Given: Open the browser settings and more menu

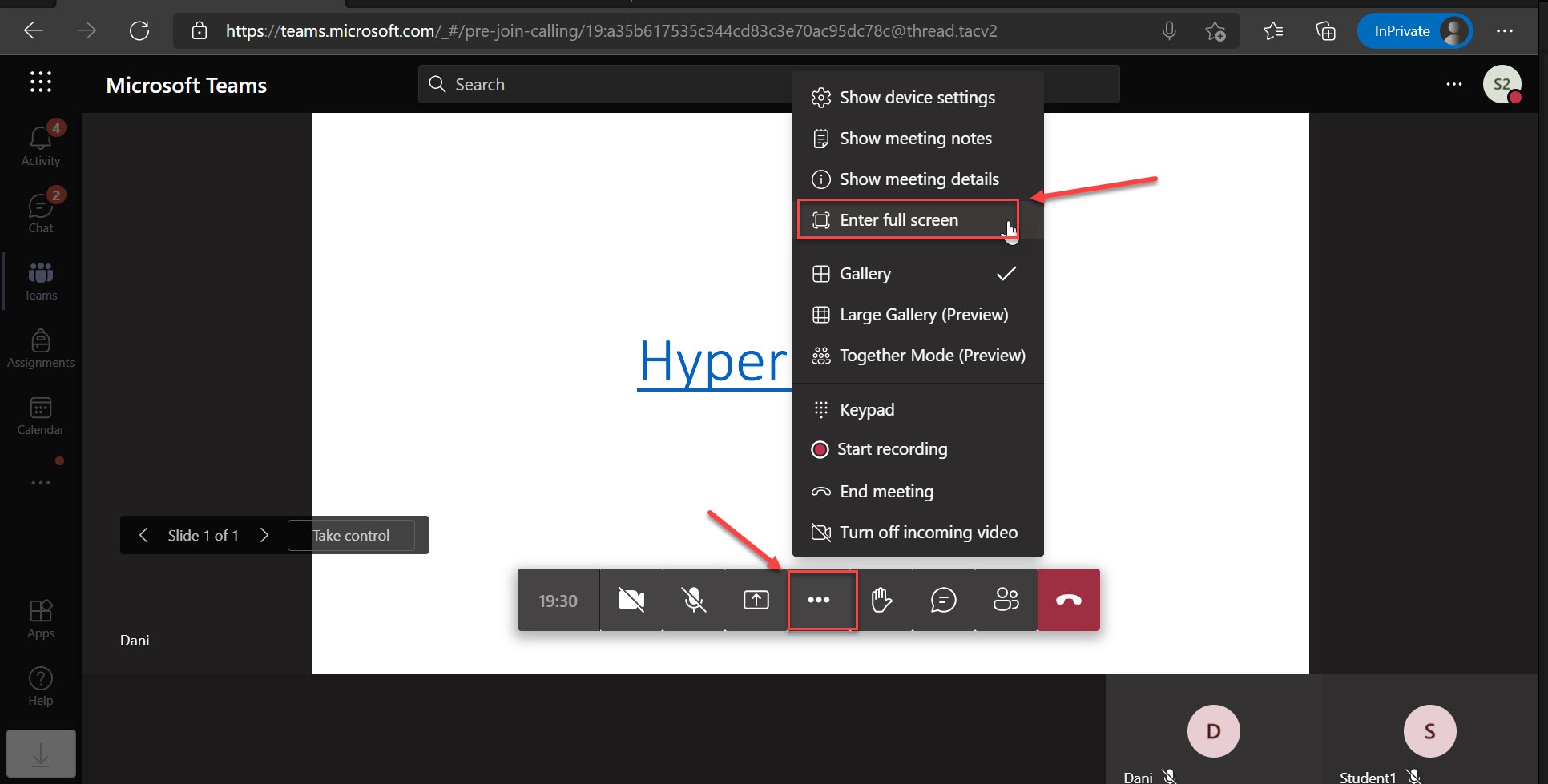Looking at the screenshot, I should tap(1505, 31).
